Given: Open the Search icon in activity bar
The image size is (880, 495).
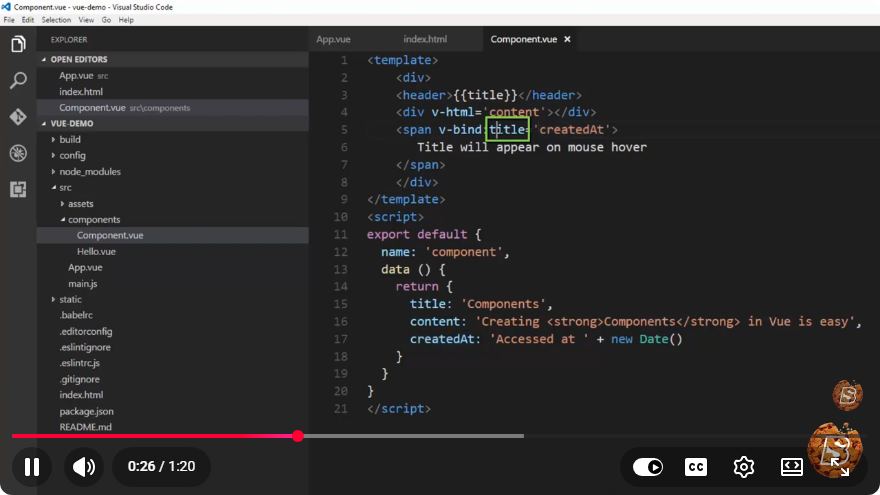Looking at the screenshot, I should 18,80.
